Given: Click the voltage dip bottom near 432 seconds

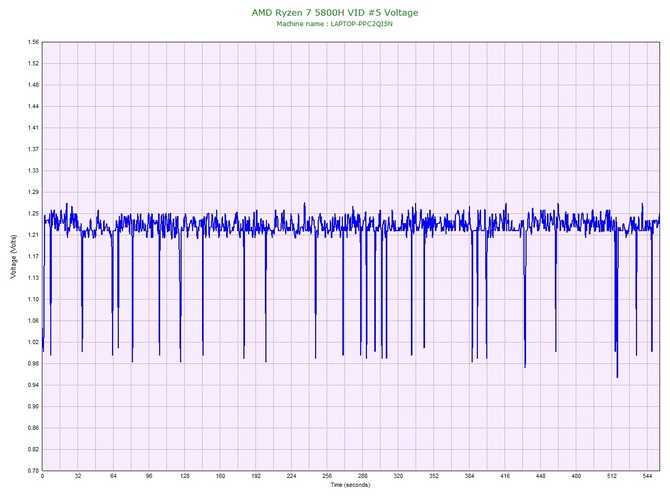Looking at the screenshot, I should 525,367.
